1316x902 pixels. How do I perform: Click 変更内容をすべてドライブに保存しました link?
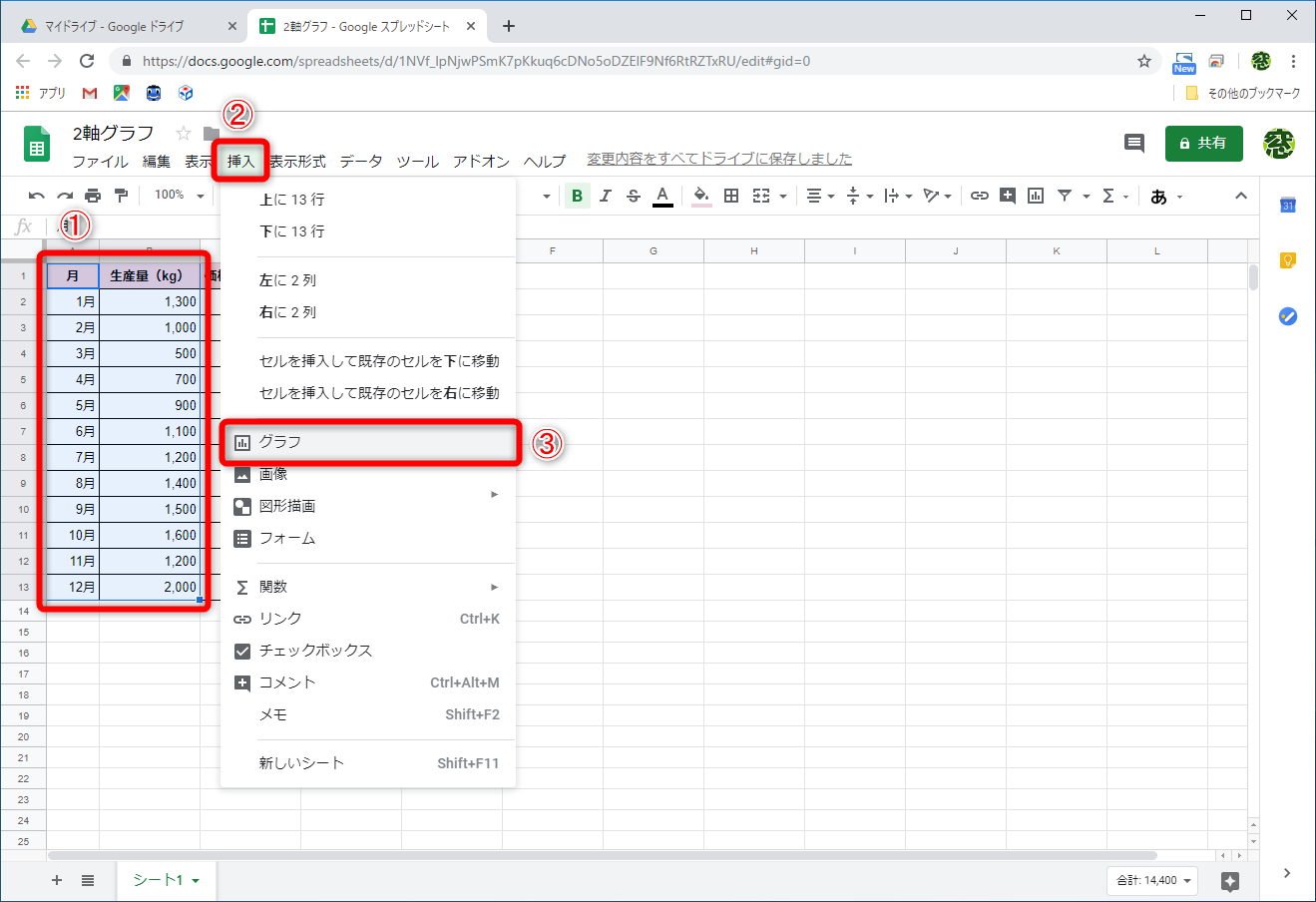[719, 159]
